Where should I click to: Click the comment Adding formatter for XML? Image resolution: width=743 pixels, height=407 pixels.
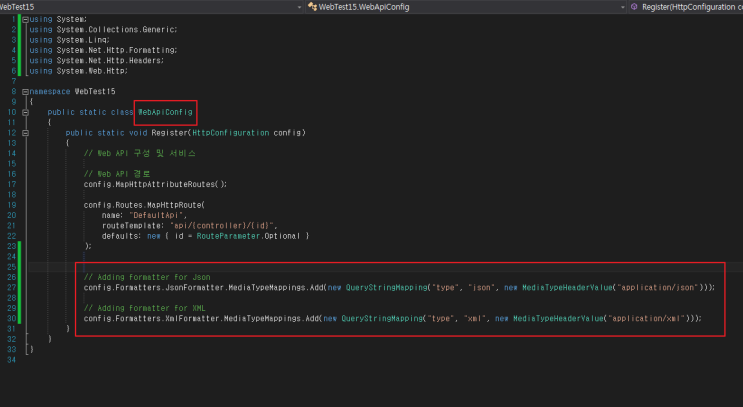[145, 308]
